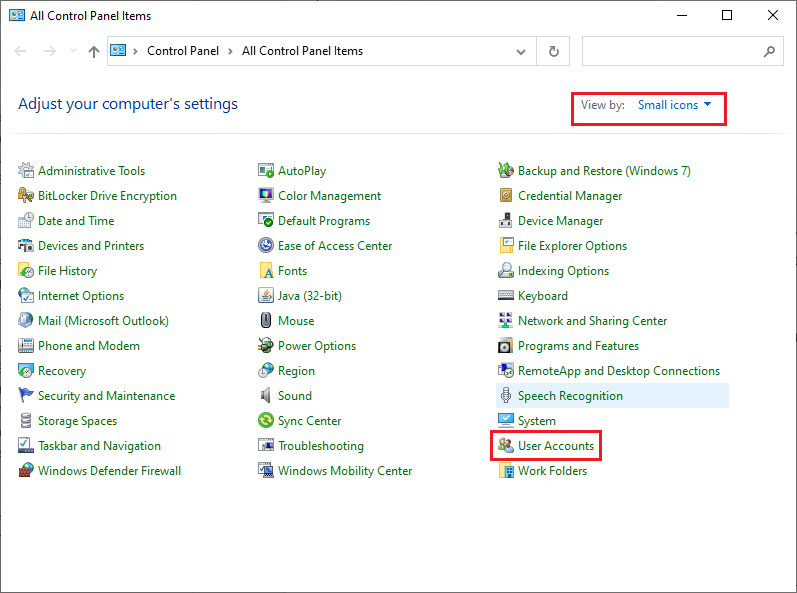The image size is (797, 593).
Task: Click the Windows Defender Firewall icon
Action: pos(26,471)
